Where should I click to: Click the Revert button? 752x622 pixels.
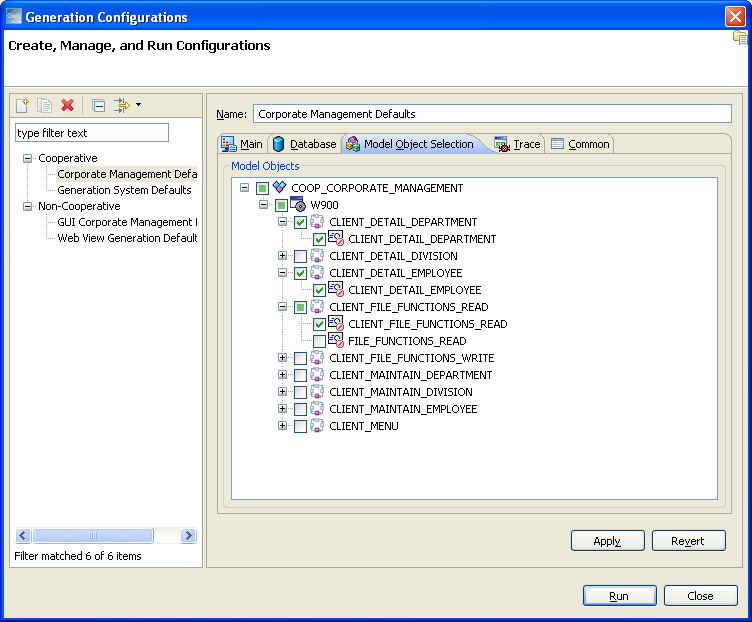pos(688,541)
